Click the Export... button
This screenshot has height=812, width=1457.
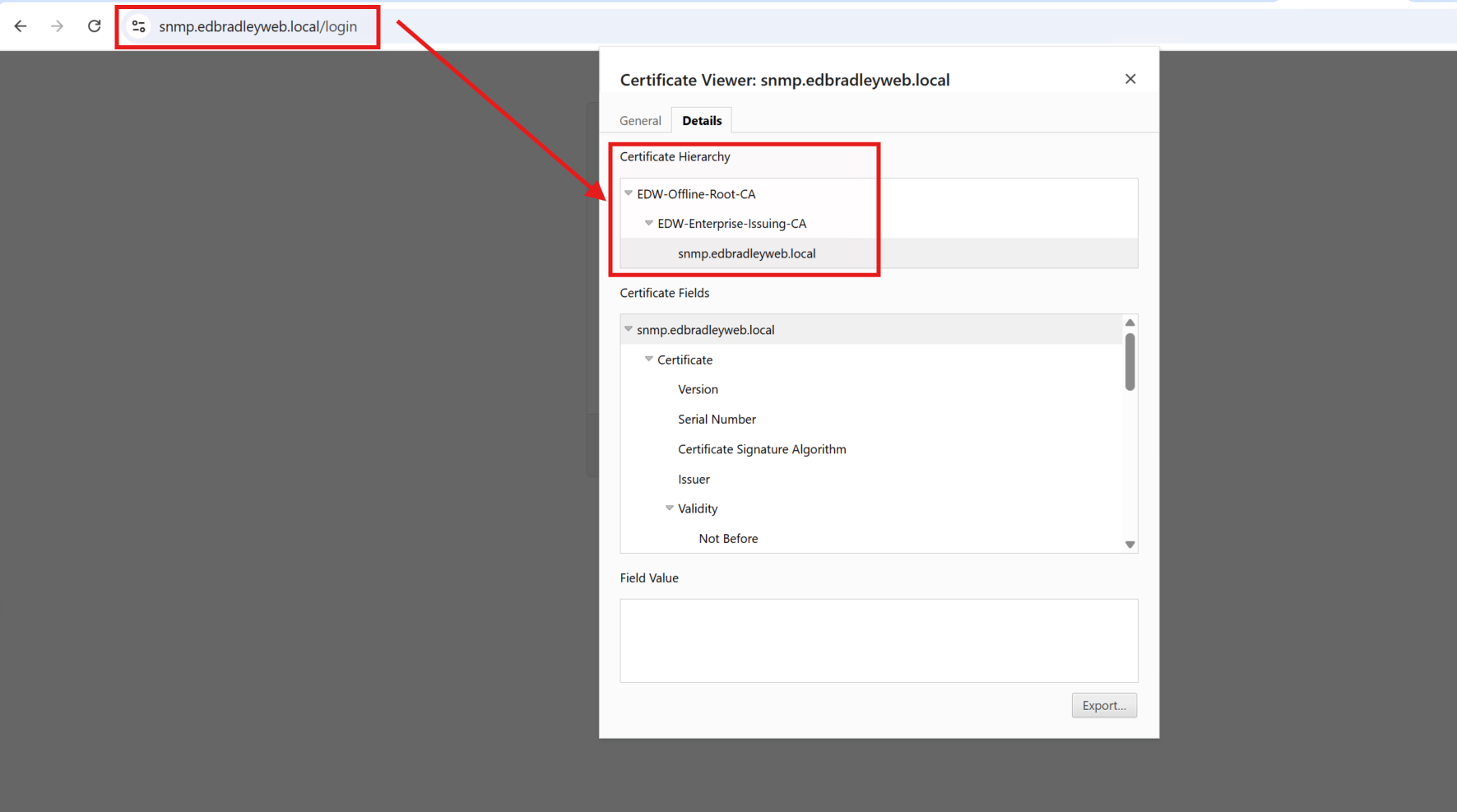click(x=1103, y=705)
